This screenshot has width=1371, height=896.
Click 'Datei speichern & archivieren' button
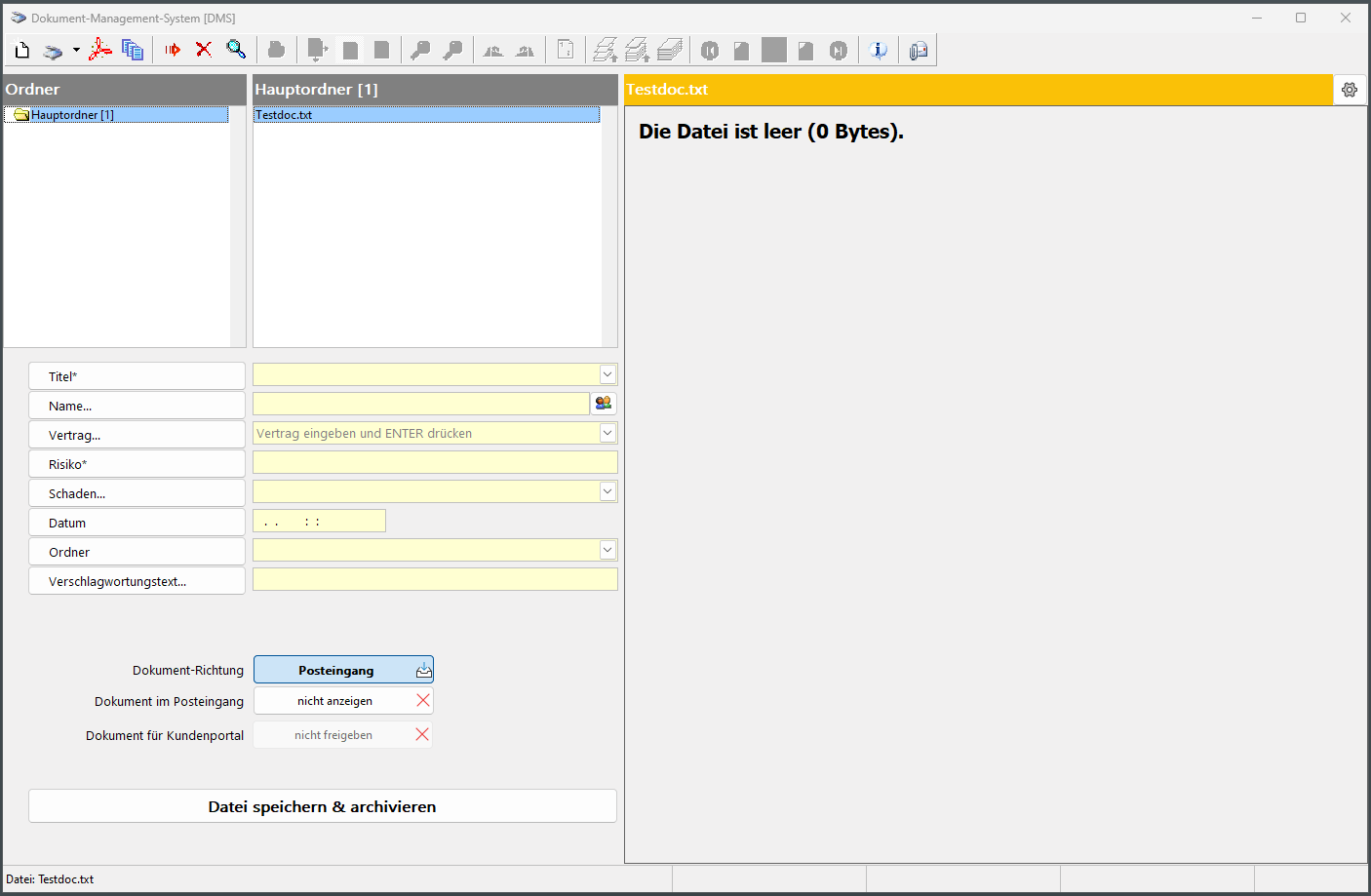pyautogui.click(x=322, y=806)
